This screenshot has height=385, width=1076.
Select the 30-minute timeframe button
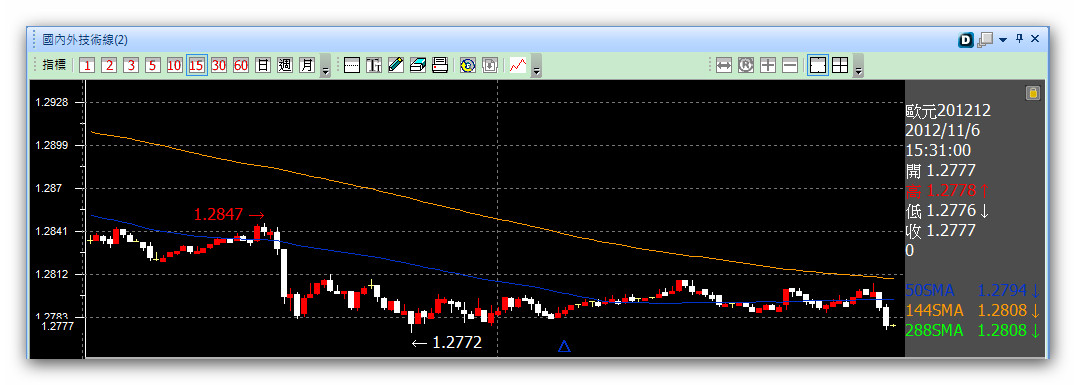point(219,65)
